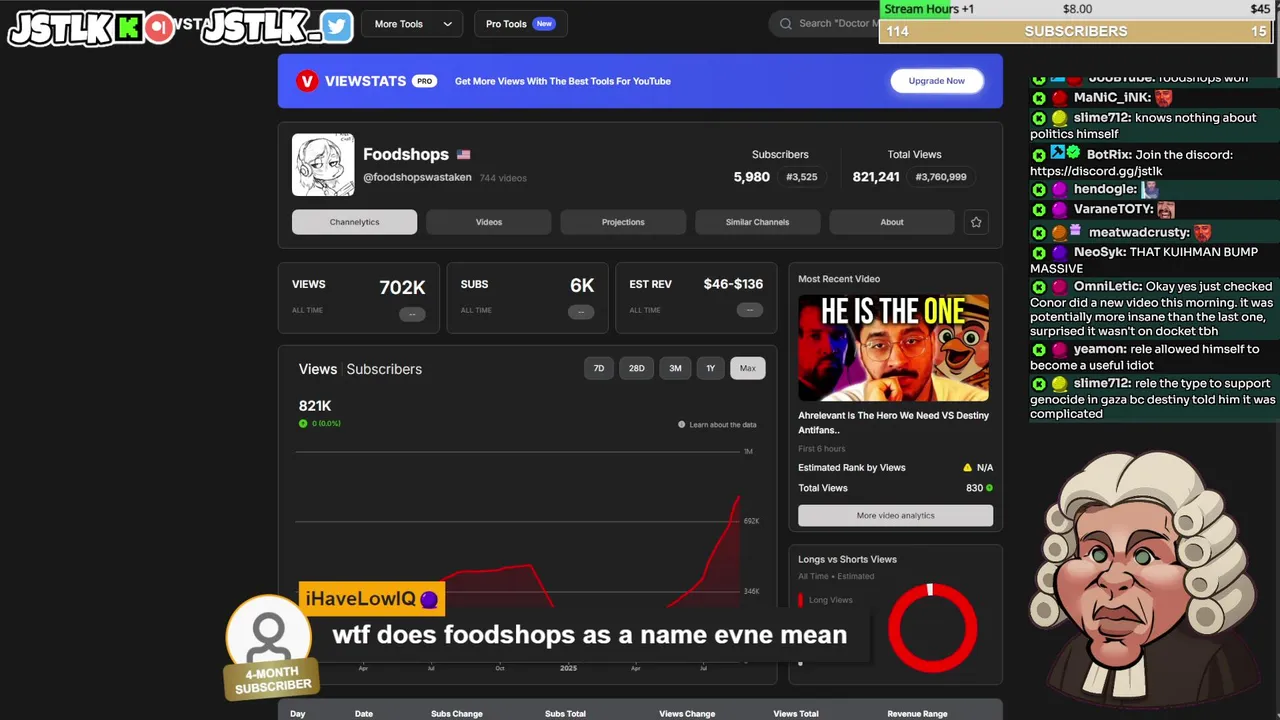
Task: Click the Ahrelevant Is The Hero video title
Action: 893,423
